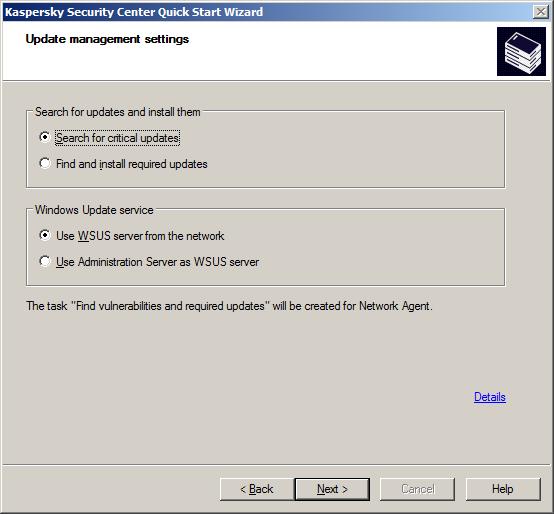Click the server stack icon in header

coord(521,52)
